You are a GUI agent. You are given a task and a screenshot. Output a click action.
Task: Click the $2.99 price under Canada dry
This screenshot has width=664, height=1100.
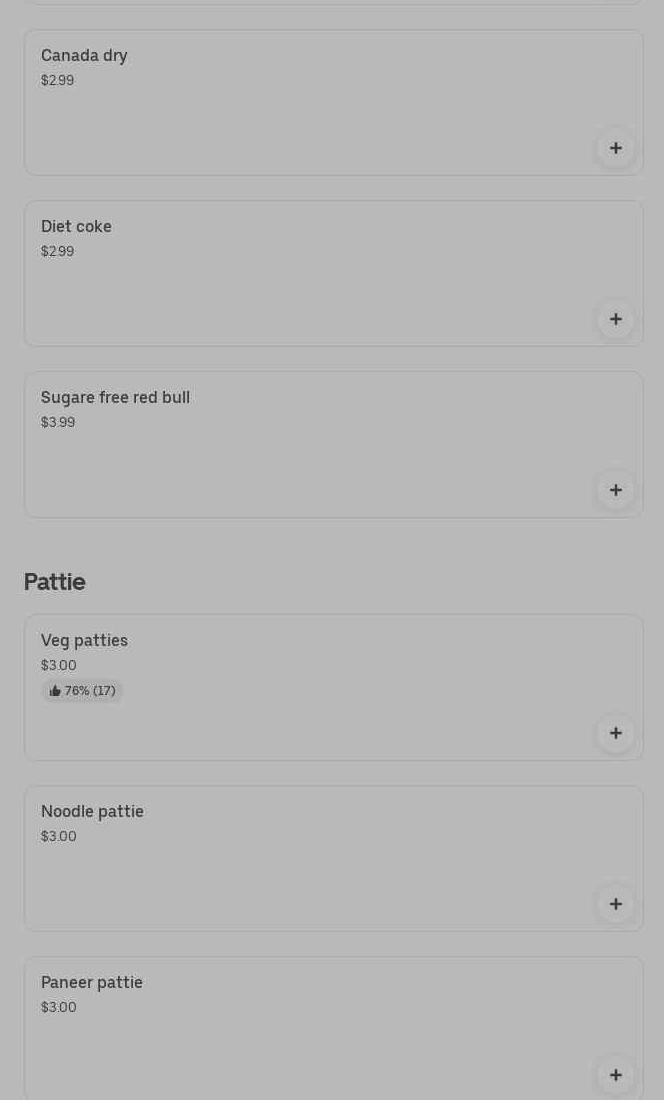(57, 81)
